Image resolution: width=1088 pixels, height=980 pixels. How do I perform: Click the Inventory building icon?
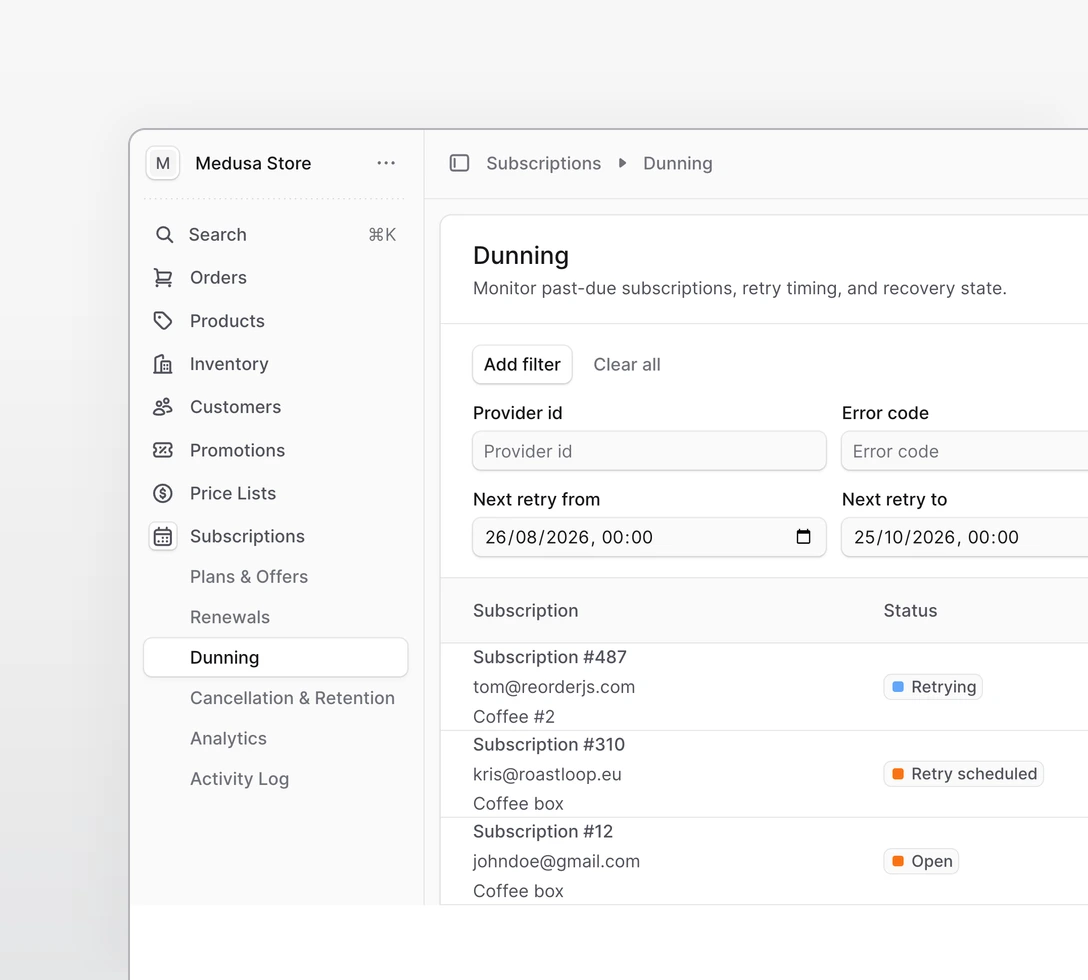coord(163,364)
